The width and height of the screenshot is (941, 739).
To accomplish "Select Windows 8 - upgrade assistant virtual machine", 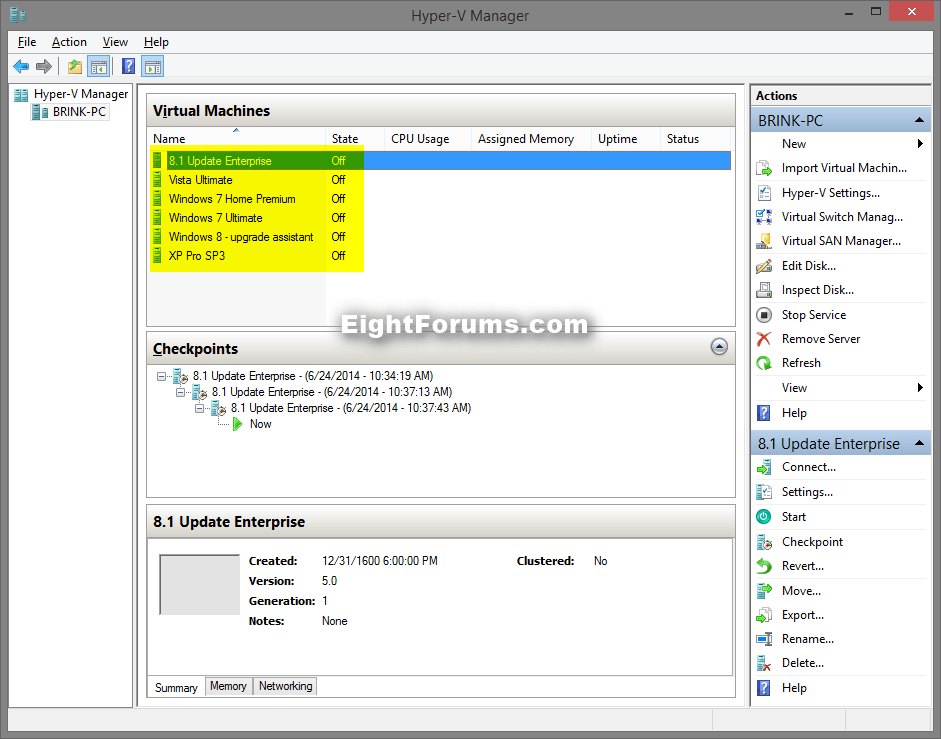I will coord(241,237).
